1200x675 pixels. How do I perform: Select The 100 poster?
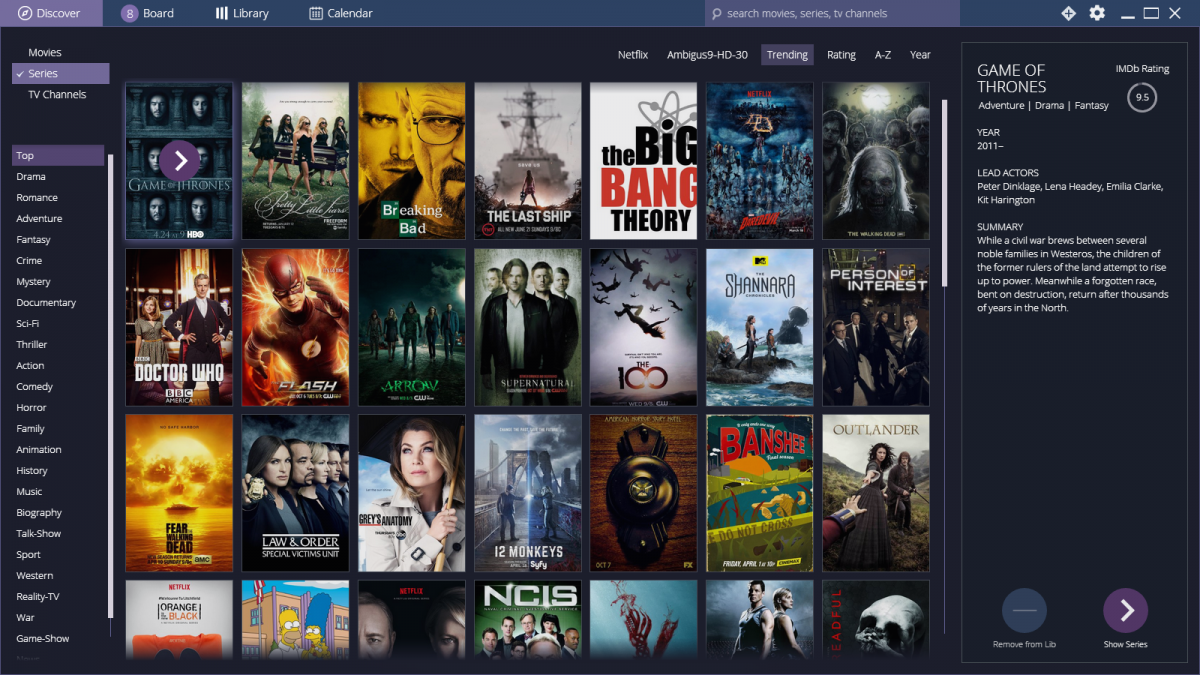(643, 327)
